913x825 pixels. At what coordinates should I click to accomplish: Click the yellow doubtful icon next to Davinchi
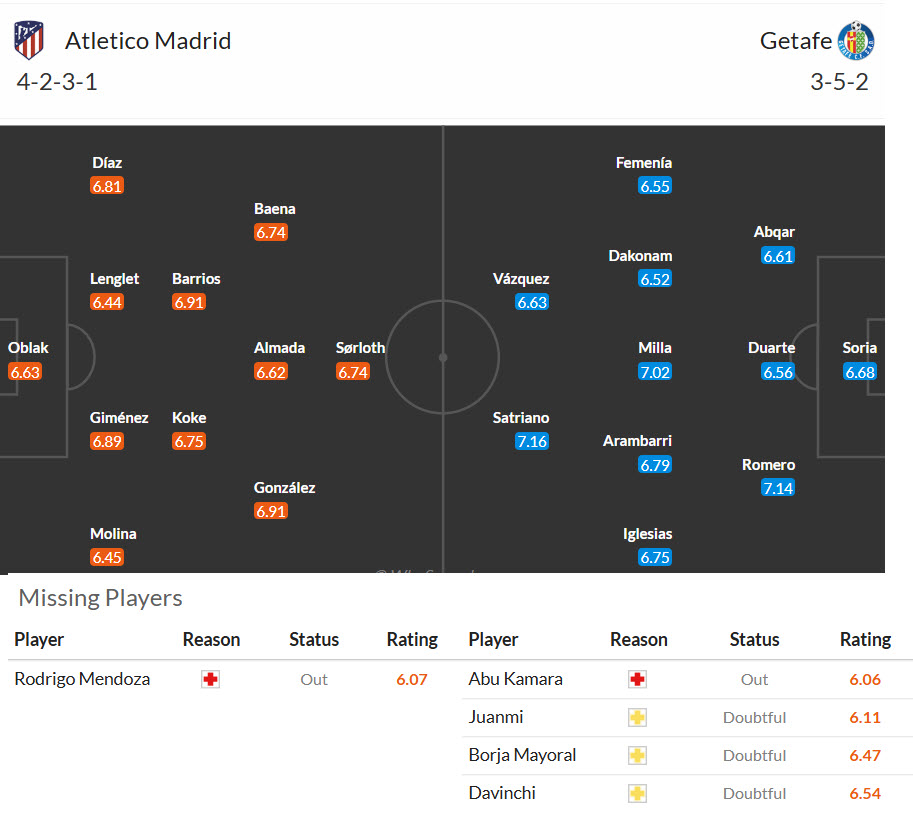point(638,793)
